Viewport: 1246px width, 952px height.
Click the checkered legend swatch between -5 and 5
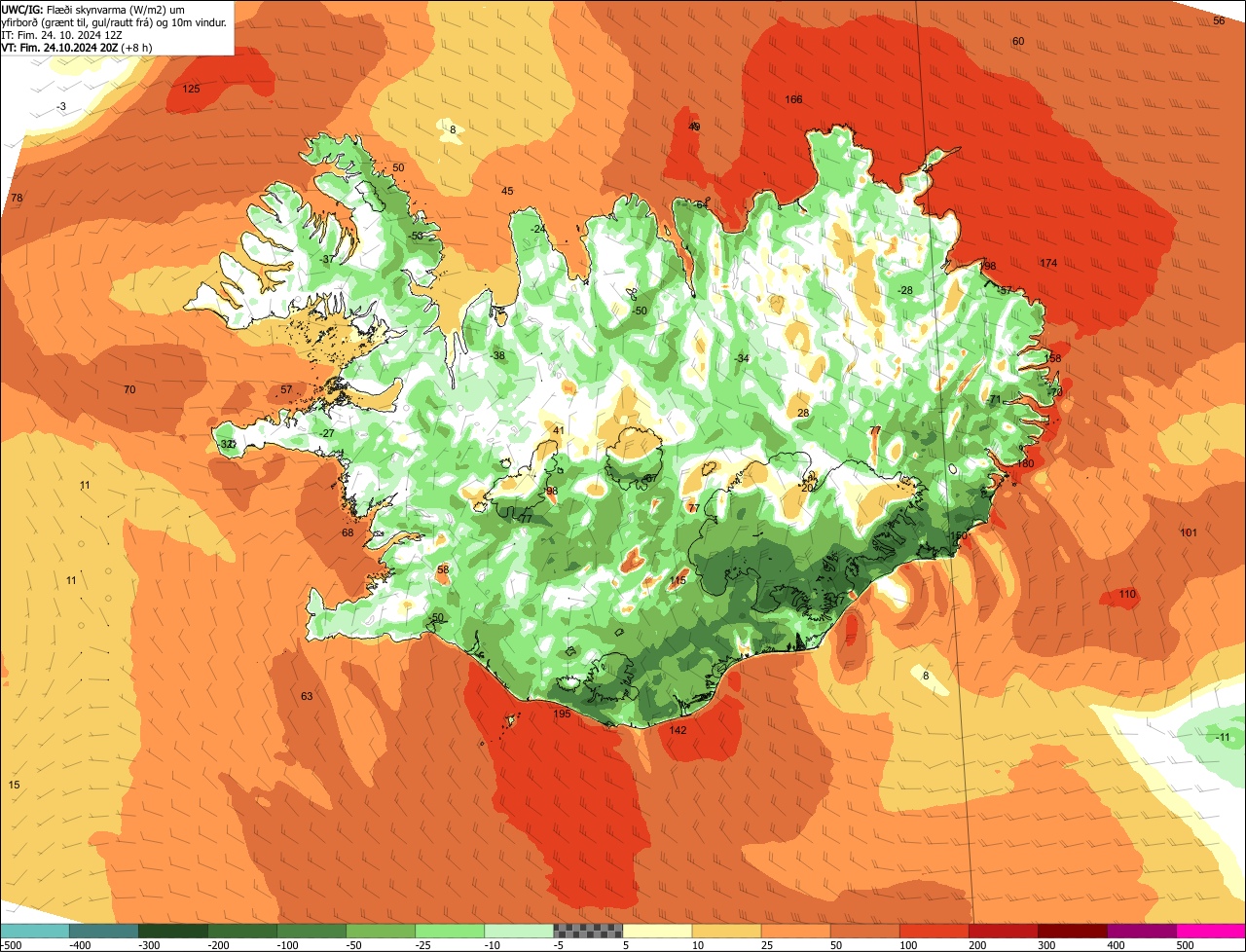588,931
